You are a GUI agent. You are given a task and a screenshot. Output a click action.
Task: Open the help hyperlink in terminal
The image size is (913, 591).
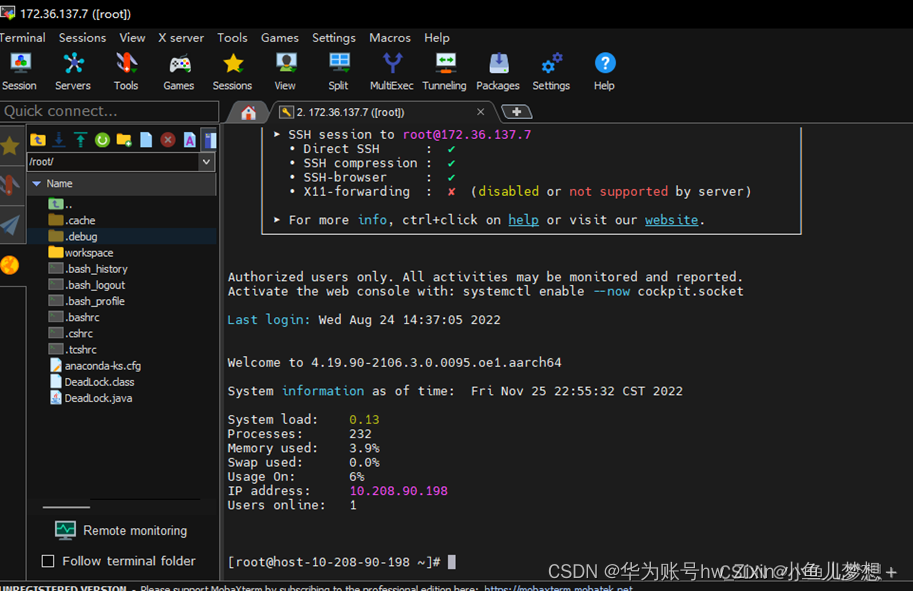pyautogui.click(x=523, y=219)
